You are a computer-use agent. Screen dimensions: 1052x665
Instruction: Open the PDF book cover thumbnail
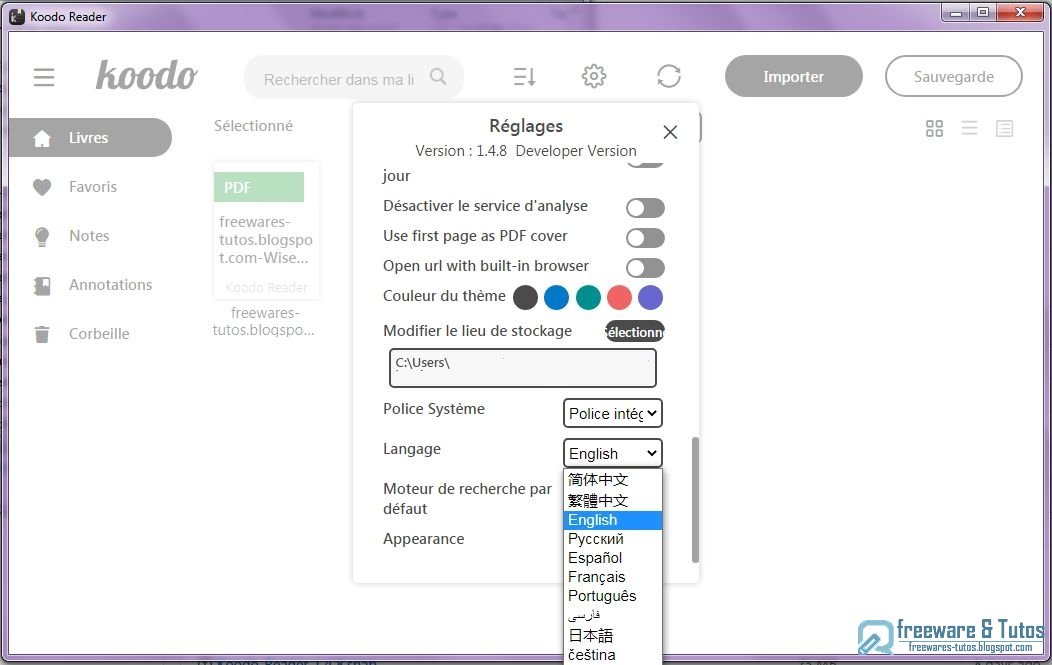(x=266, y=230)
